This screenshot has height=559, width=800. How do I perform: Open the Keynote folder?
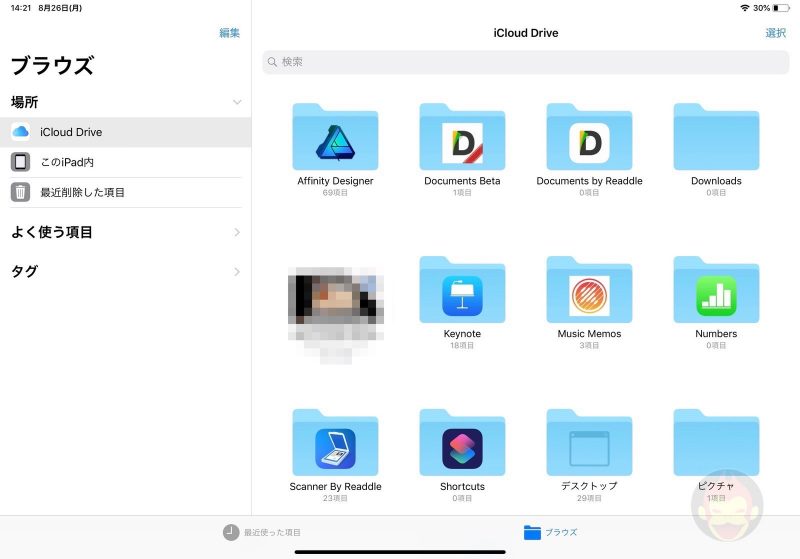click(462, 290)
